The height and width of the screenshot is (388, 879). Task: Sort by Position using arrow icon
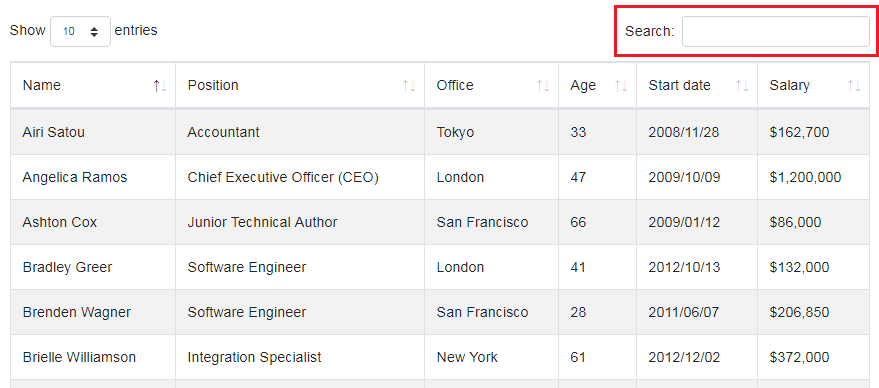pos(409,86)
